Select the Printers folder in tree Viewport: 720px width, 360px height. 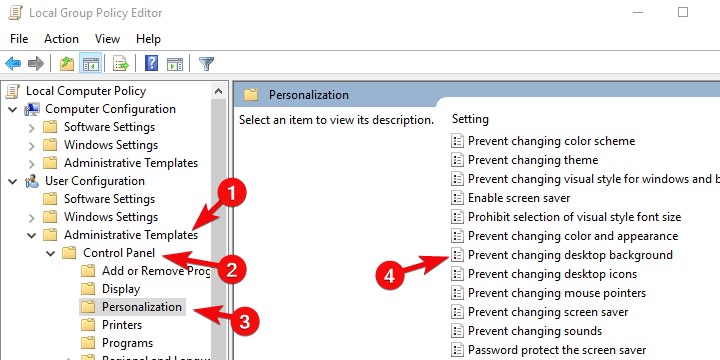[x=122, y=325]
